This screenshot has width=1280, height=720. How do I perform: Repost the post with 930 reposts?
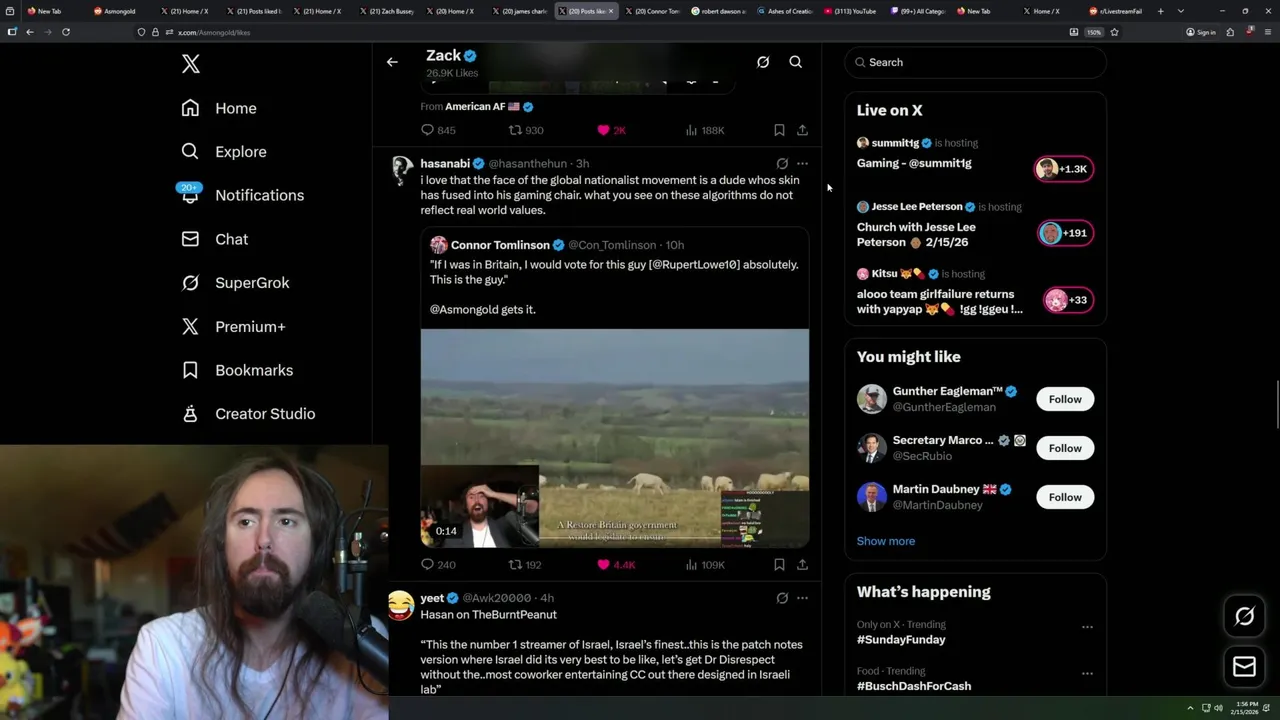(526, 130)
